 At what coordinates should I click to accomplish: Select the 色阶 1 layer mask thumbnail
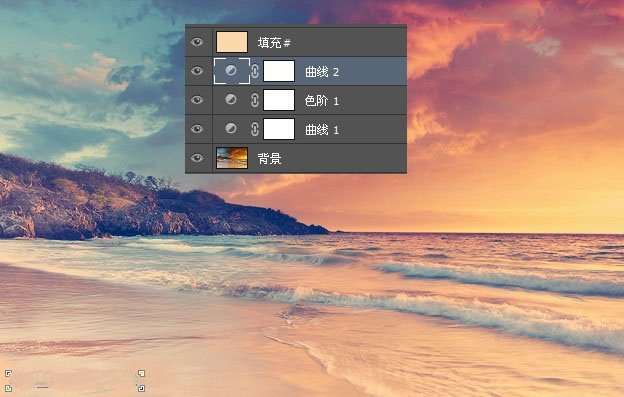tap(279, 100)
